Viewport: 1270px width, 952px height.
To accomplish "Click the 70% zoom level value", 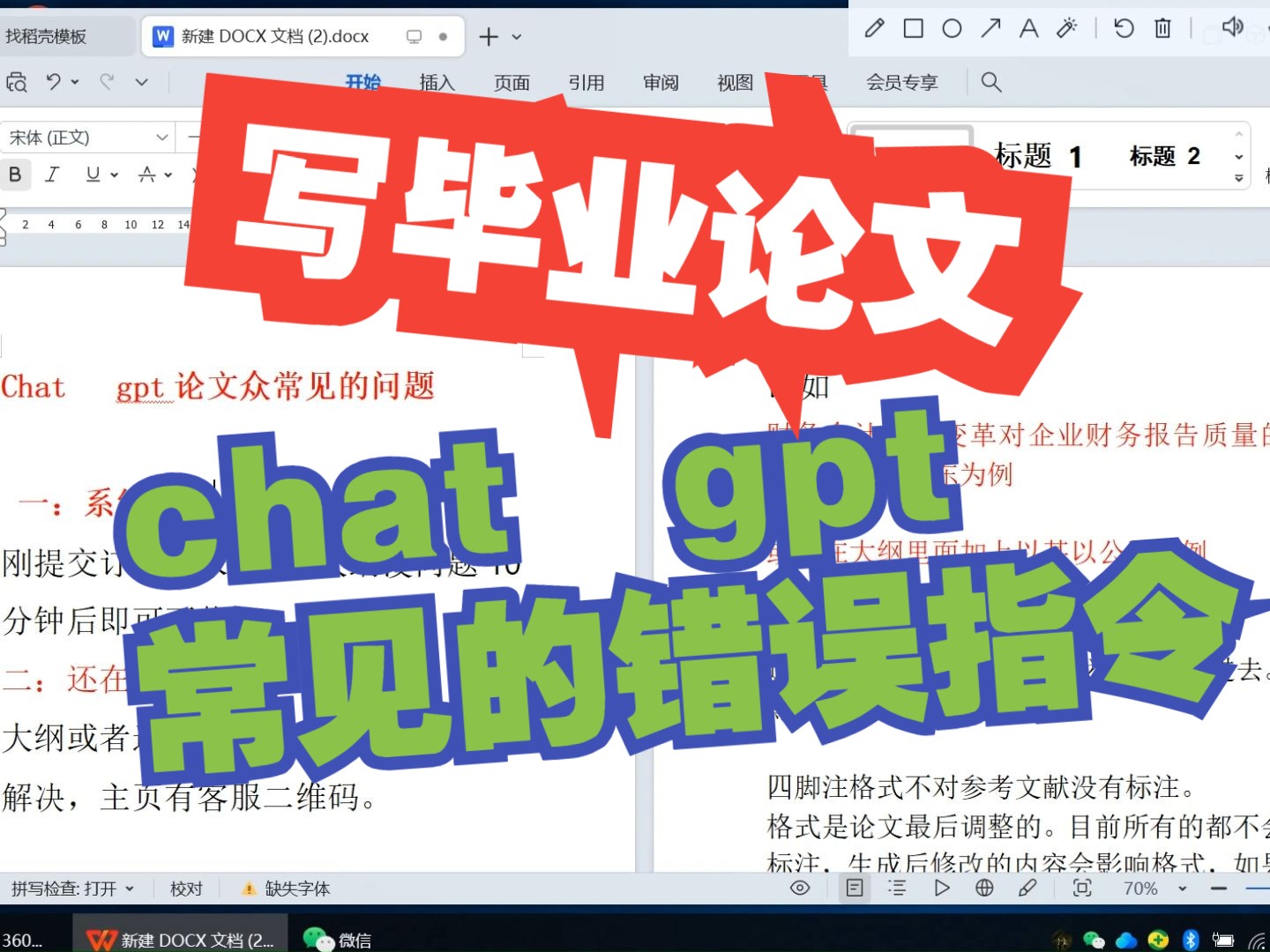I will pyautogui.click(x=1139, y=889).
